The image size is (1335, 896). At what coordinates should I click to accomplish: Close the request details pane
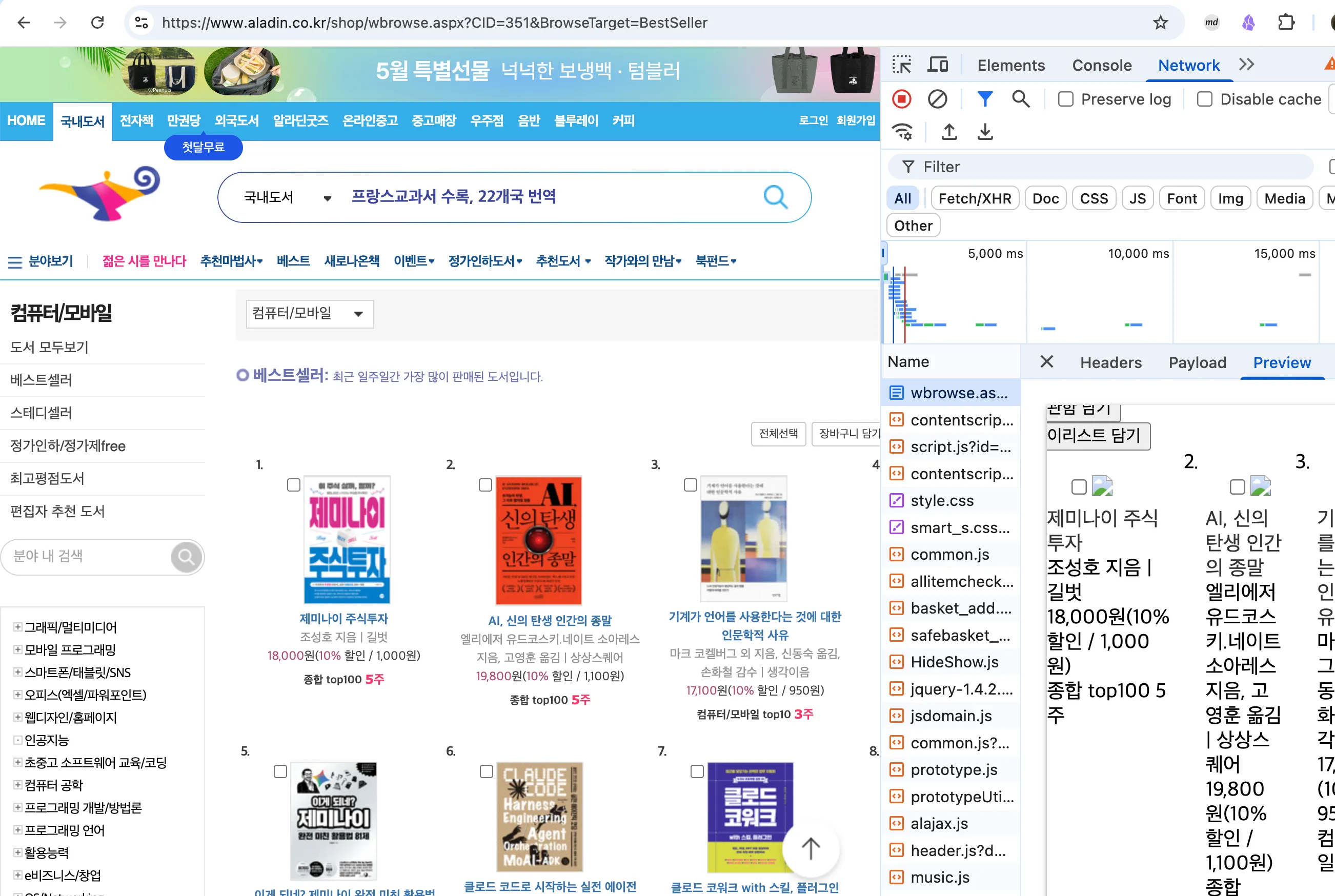pyautogui.click(x=1046, y=362)
